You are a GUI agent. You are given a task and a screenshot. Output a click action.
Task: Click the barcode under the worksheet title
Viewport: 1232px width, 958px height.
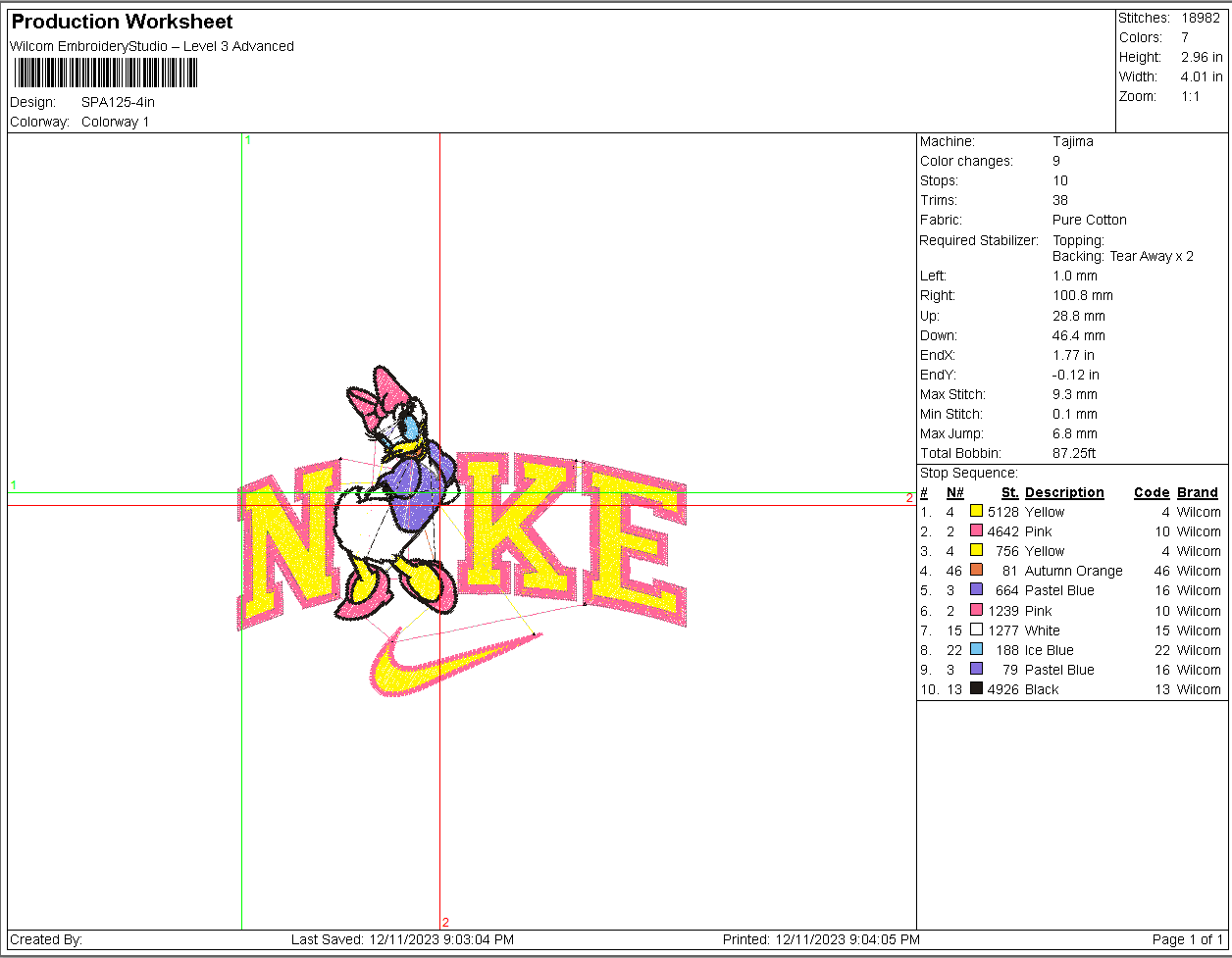tap(106, 74)
